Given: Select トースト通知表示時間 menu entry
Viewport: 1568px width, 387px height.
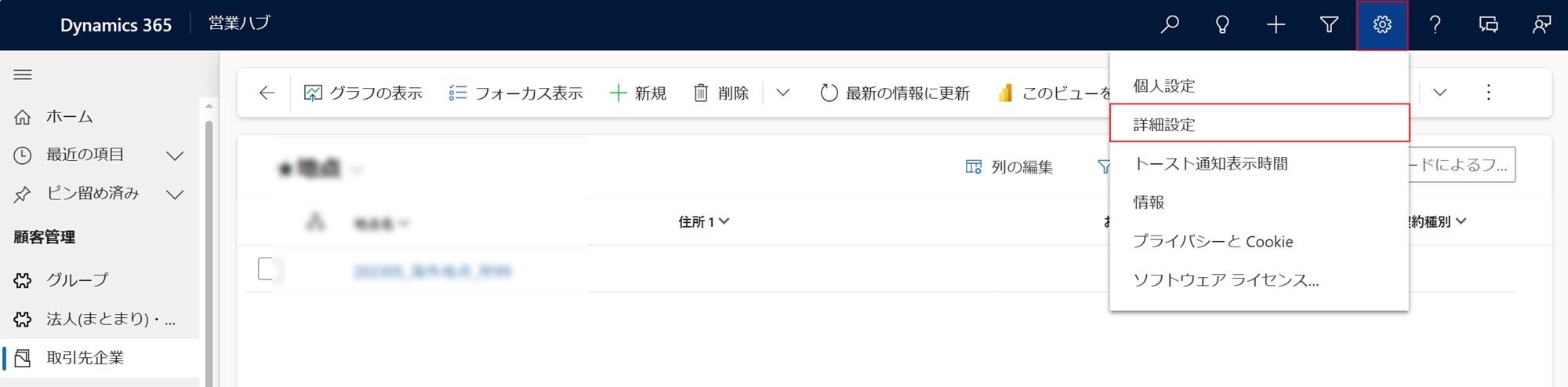Looking at the screenshot, I should (1259, 163).
